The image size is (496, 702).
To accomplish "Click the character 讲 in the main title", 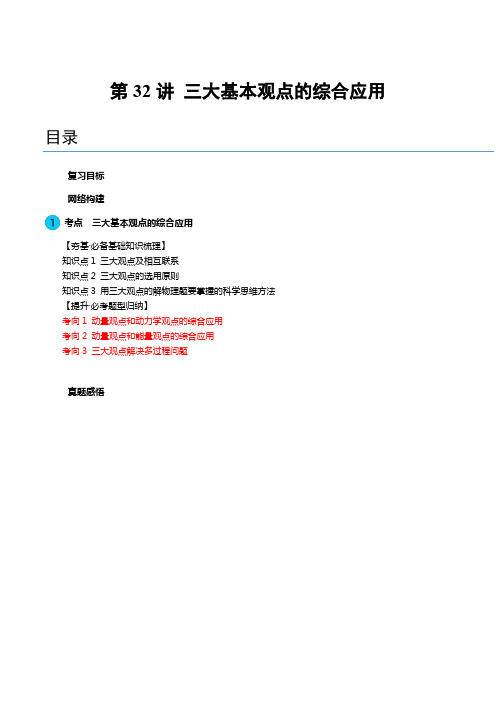I will tap(165, 91).
